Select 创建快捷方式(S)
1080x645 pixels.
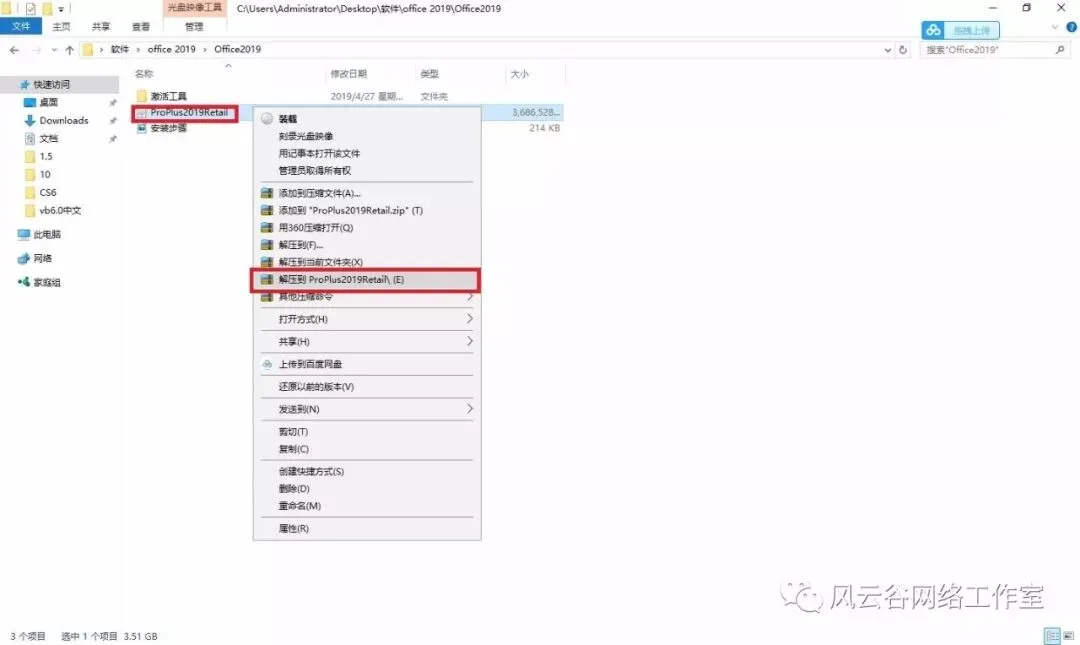pos(311,472)
